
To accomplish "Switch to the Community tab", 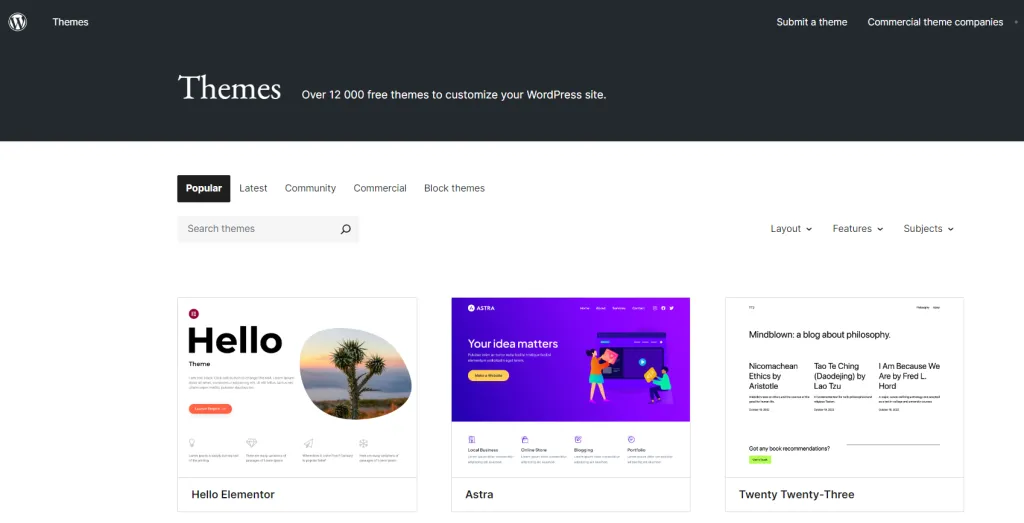I will tap(310, 188).
